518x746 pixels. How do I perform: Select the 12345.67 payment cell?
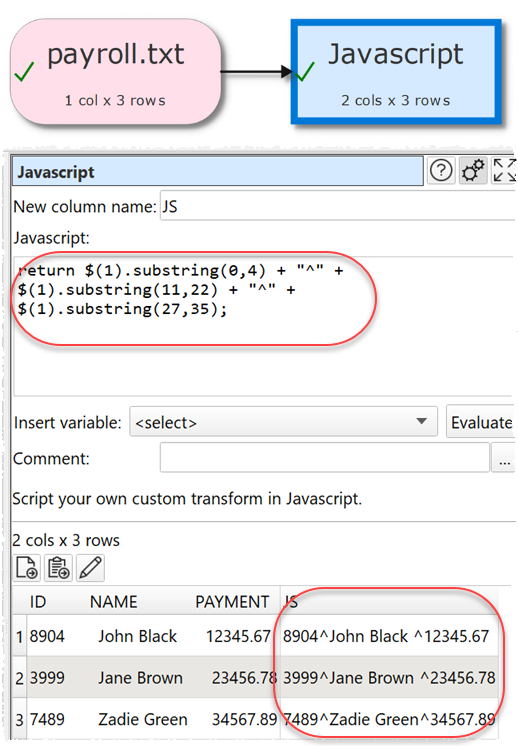coord(238,636)
